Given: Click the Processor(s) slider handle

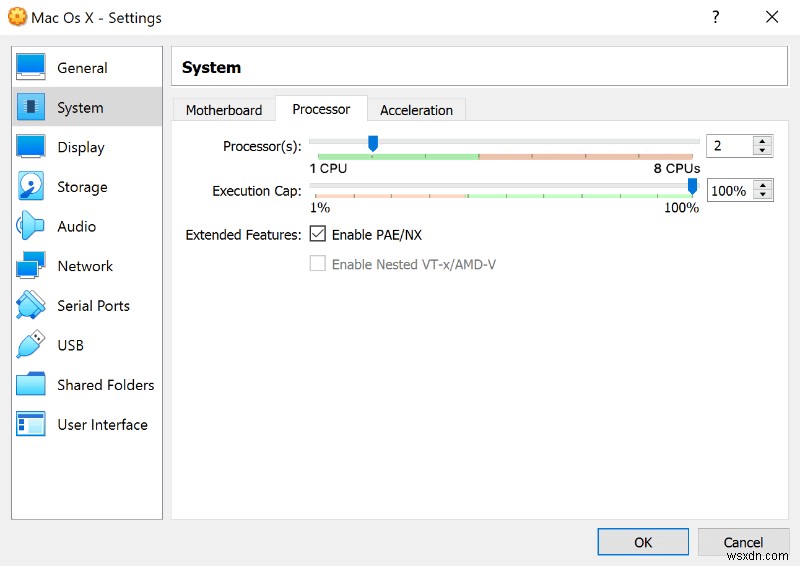Looking at the screenshot, I should [373, 143].
